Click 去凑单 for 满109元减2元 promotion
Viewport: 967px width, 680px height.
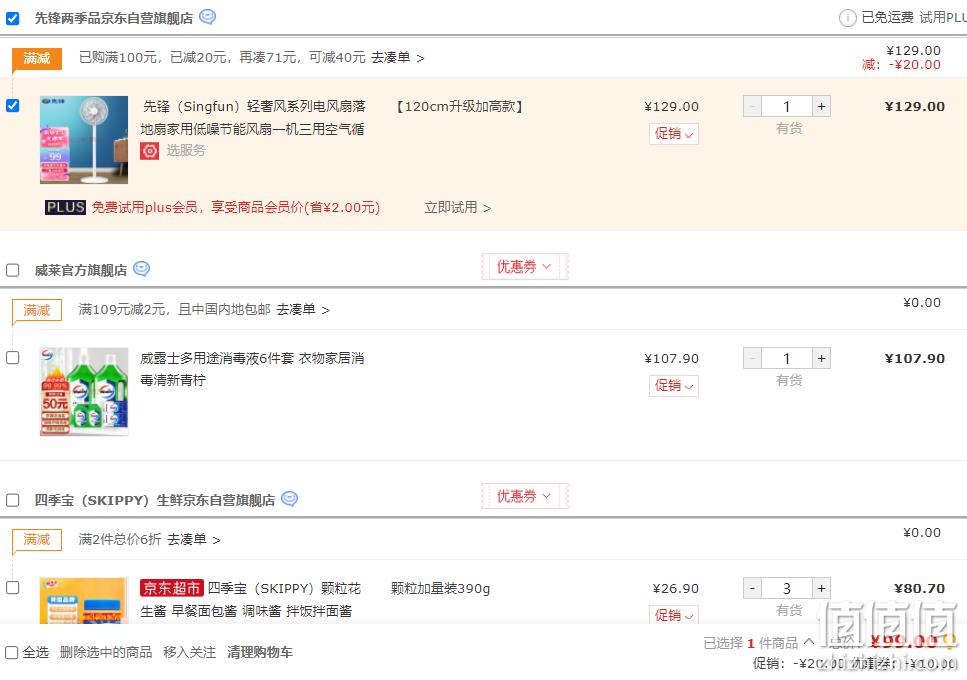[303, 309]
